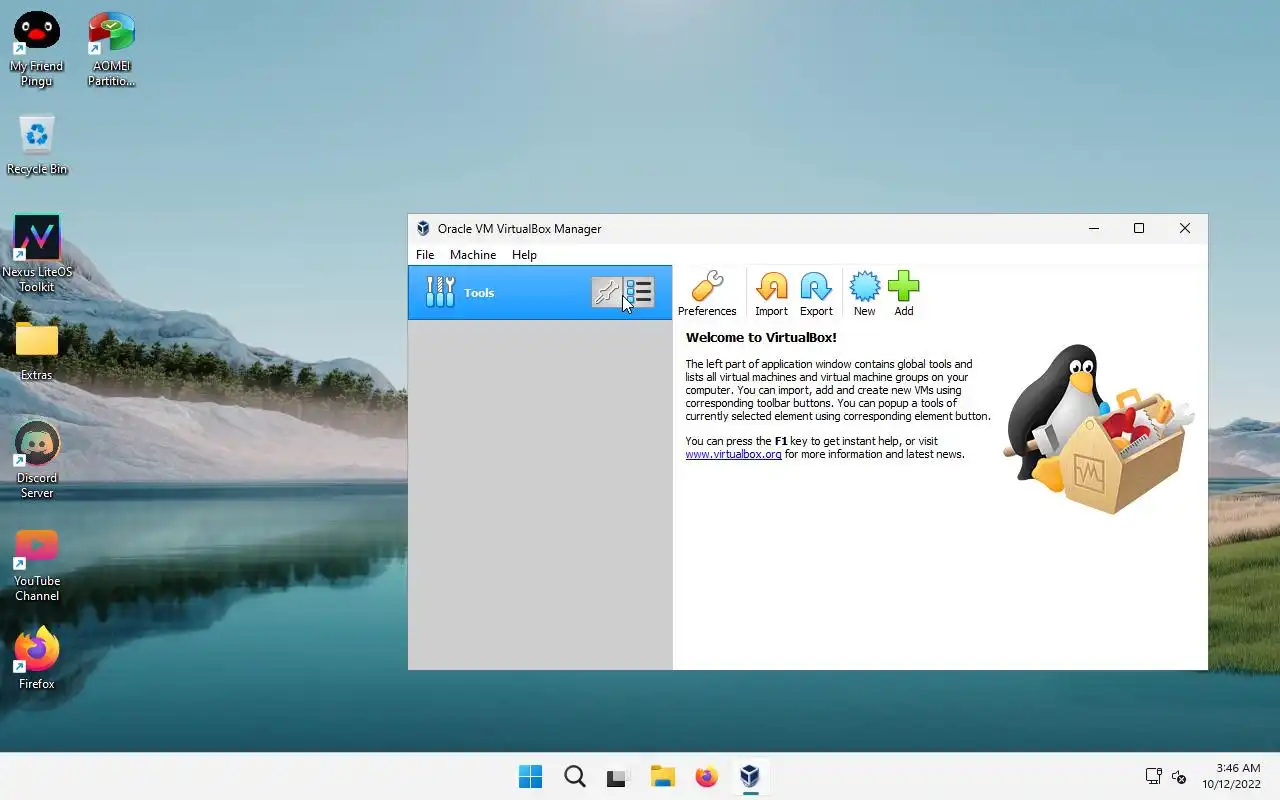Select the Extras folder on desktop
This screenshot has width=1280, height=800.
37,351
